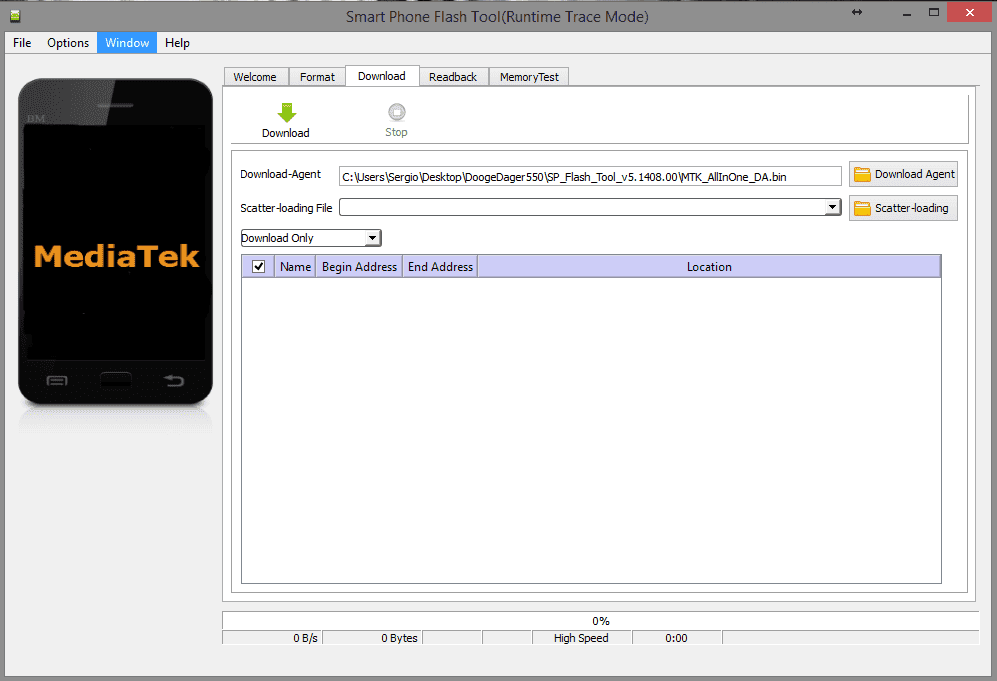
Task: Open the Options menu
Action: pyautogui.click(x=68, y=43)
